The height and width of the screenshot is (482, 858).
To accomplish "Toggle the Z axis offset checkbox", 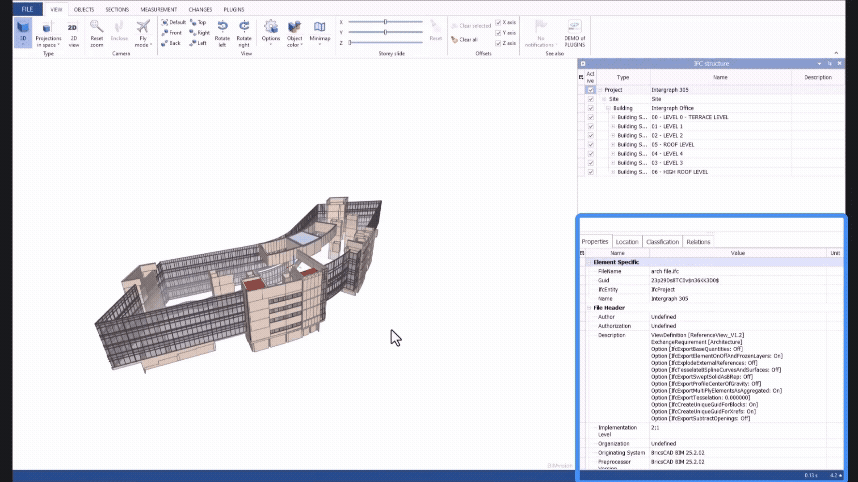I will pos(499,43).
